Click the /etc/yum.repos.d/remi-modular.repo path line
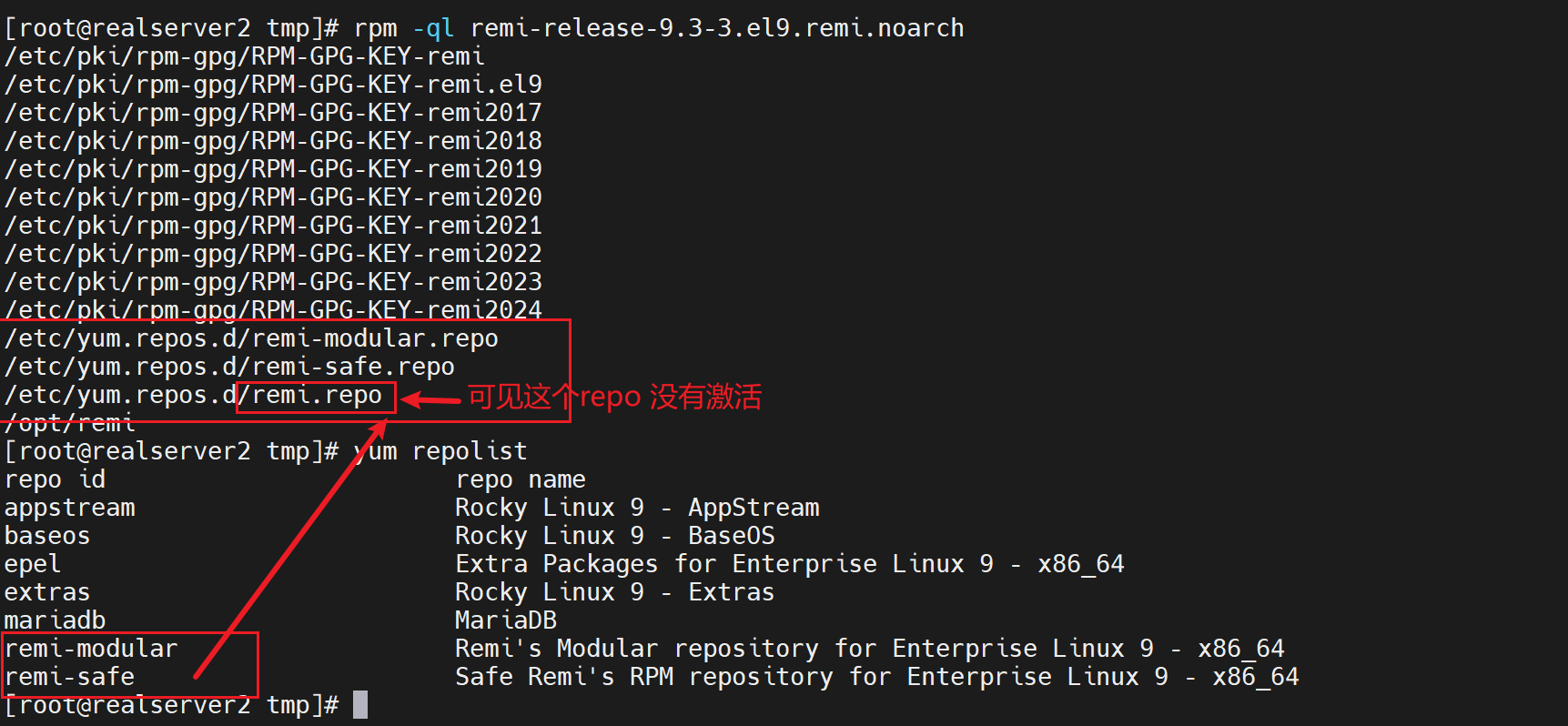 click(x=251, y=338)
